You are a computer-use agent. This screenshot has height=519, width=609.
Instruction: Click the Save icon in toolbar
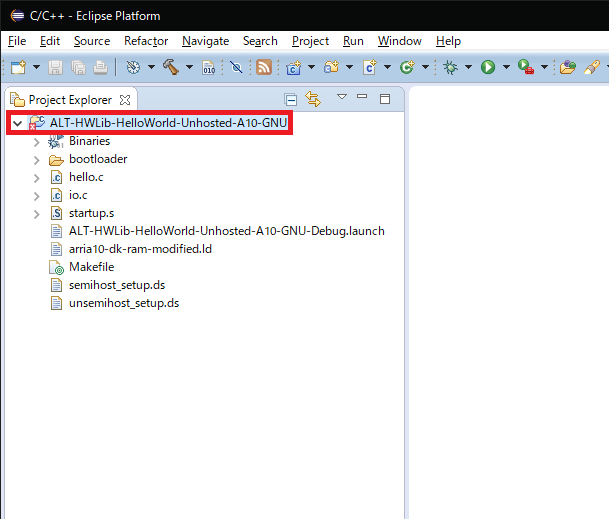[x=55, y=67]
